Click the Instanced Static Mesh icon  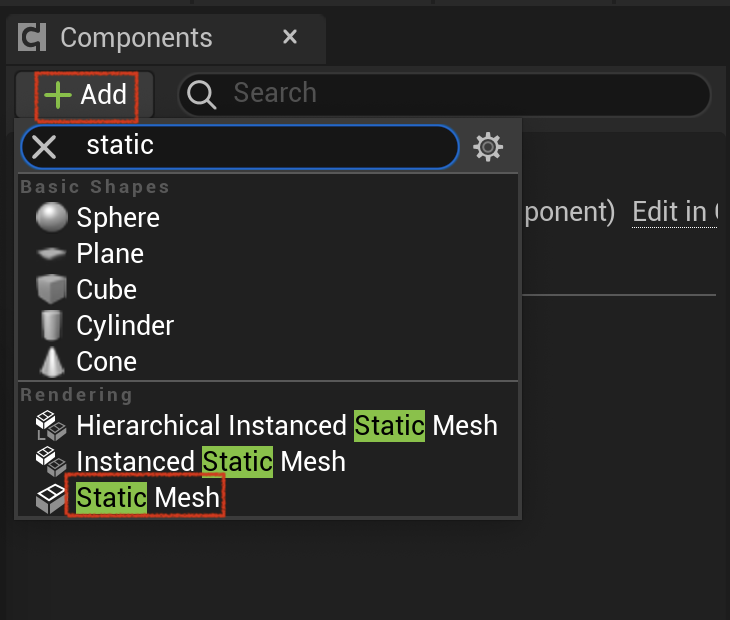[51, 461]
